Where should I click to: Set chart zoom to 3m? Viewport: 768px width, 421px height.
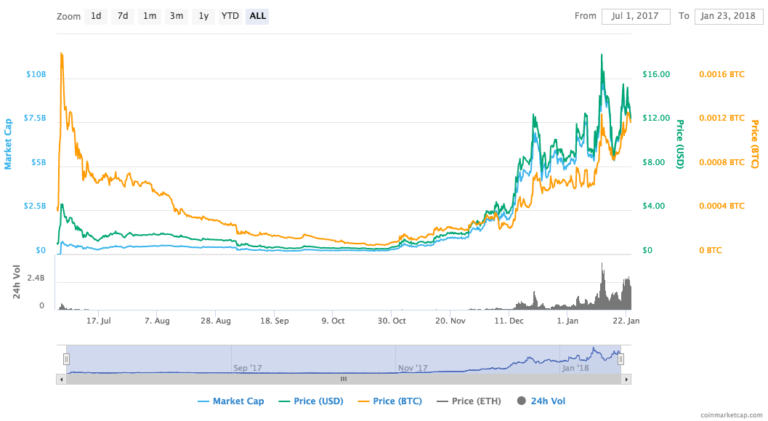point(176,16)
